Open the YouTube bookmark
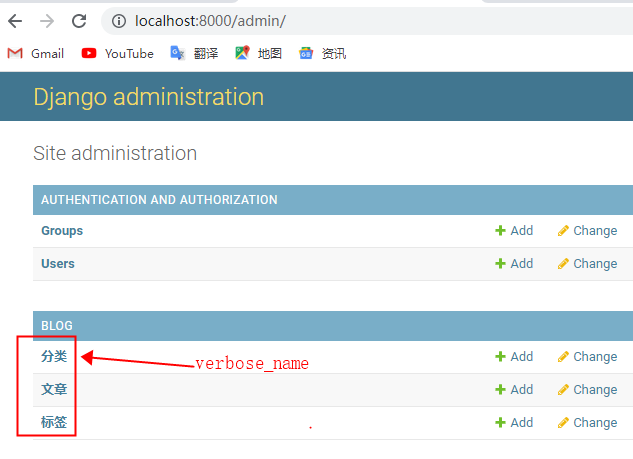Viewport: 633px width, 459px height. click(117, 53)
